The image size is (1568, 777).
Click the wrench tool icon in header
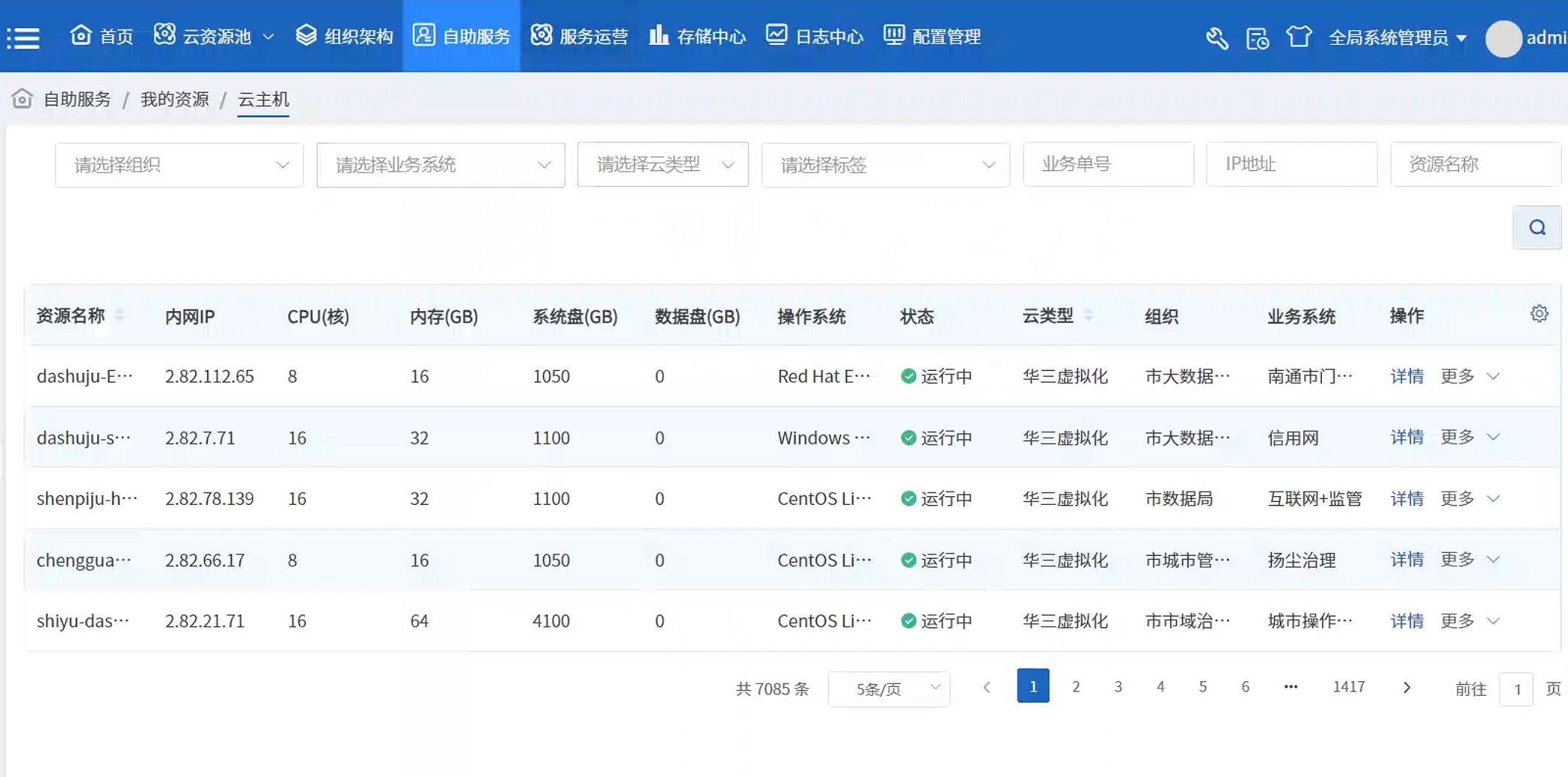point(1217,38)
